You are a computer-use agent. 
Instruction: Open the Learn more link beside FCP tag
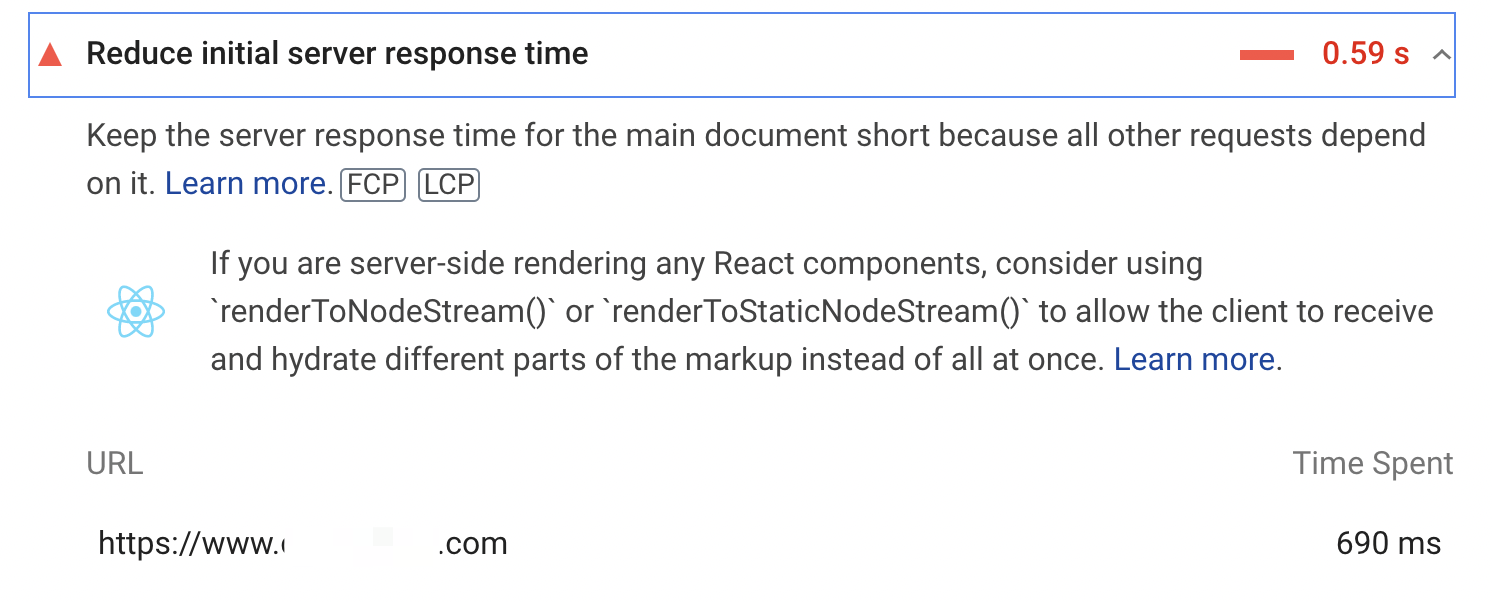245,184
